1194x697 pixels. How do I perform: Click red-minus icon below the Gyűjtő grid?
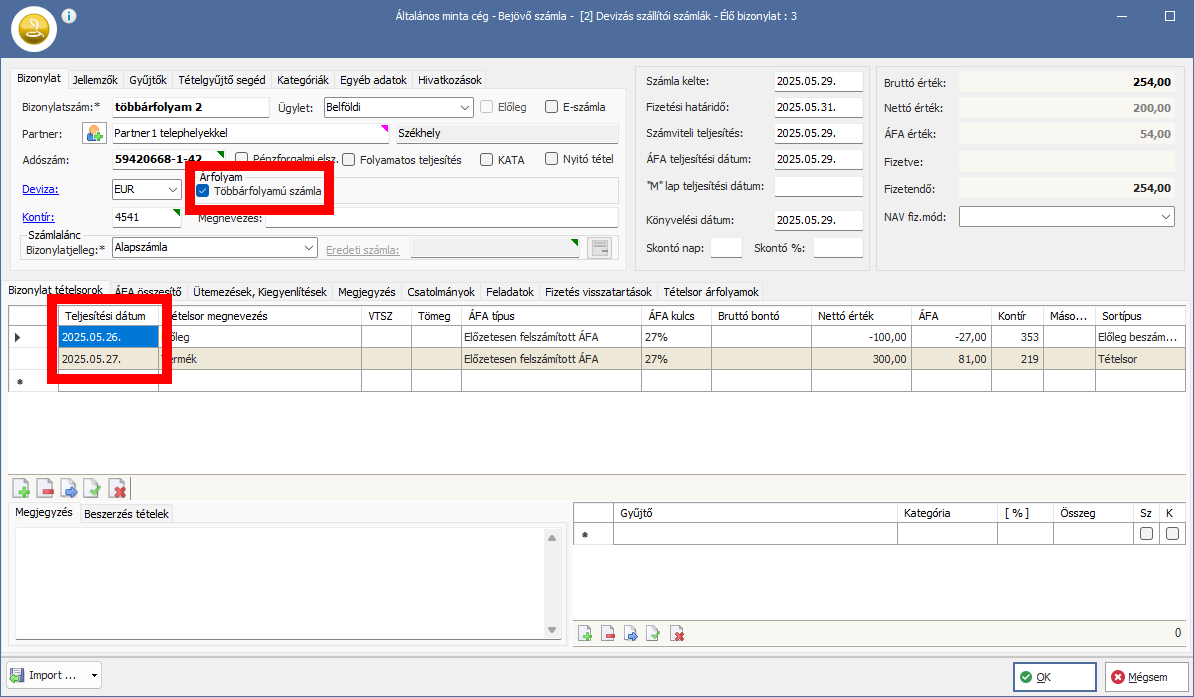point(608,633)
